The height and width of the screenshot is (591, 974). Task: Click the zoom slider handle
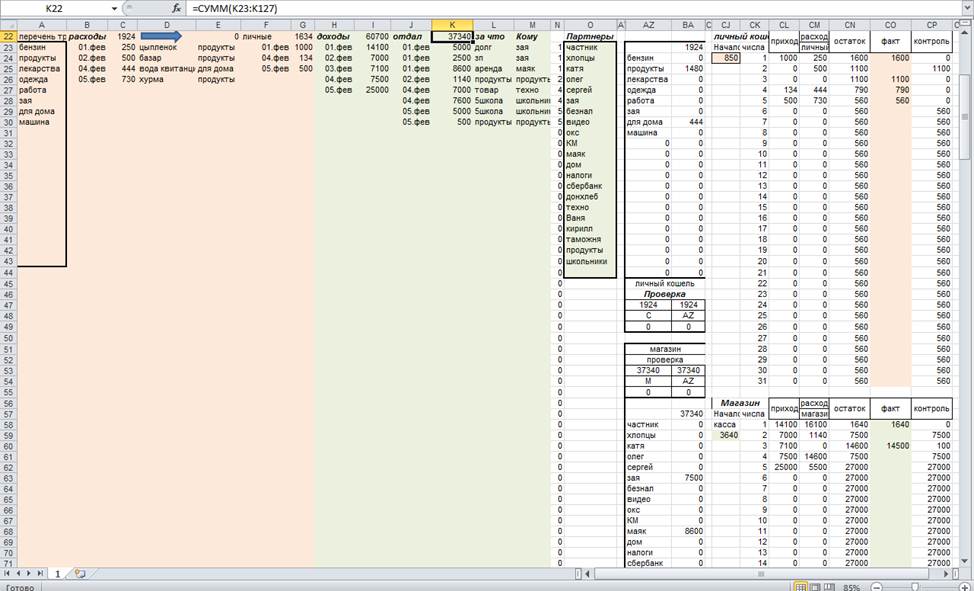[915, 587]
